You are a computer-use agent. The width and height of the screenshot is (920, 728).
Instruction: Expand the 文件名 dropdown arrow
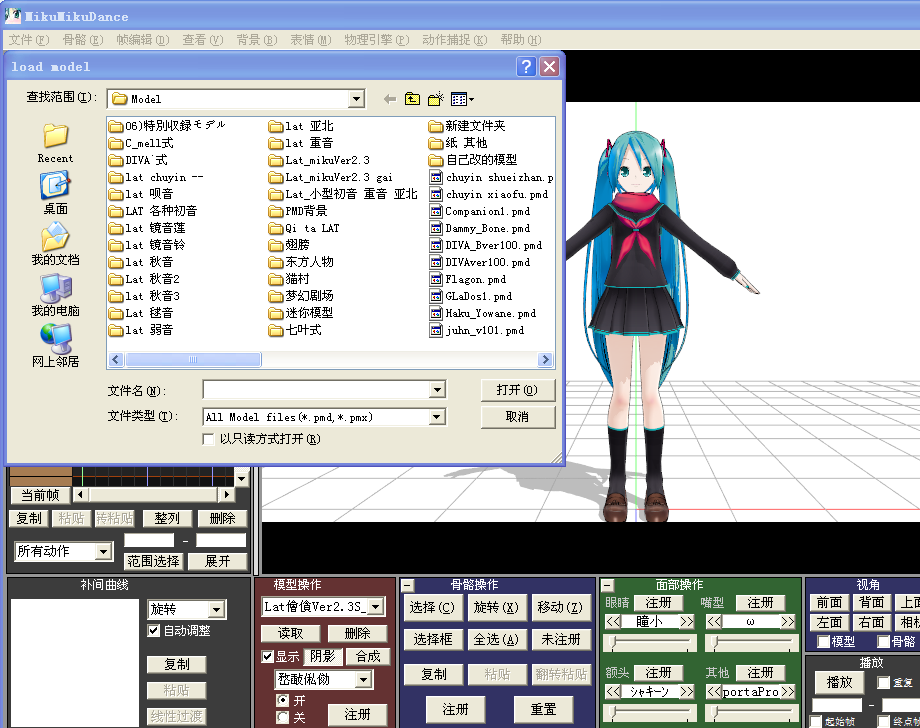coord(437,390)
